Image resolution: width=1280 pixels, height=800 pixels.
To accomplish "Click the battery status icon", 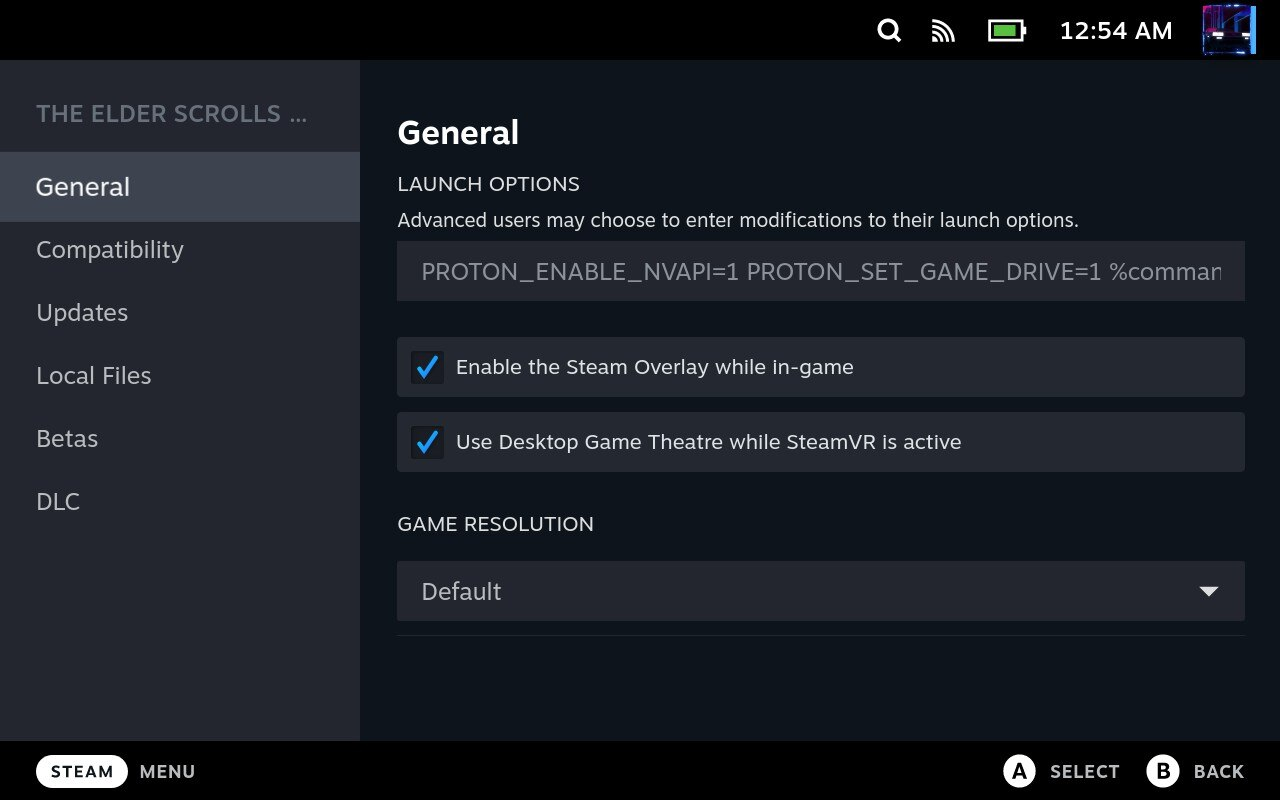I will tap(1006, 31).
